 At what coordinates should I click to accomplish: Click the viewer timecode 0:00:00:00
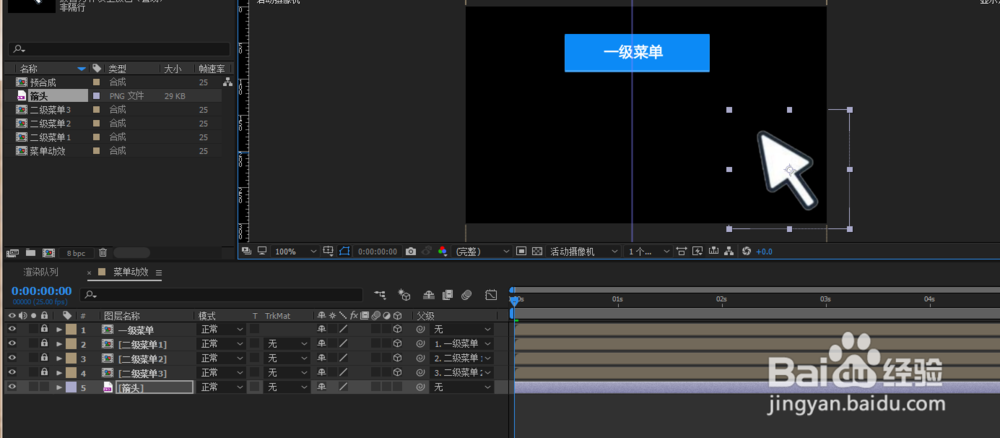pos(377,252)
